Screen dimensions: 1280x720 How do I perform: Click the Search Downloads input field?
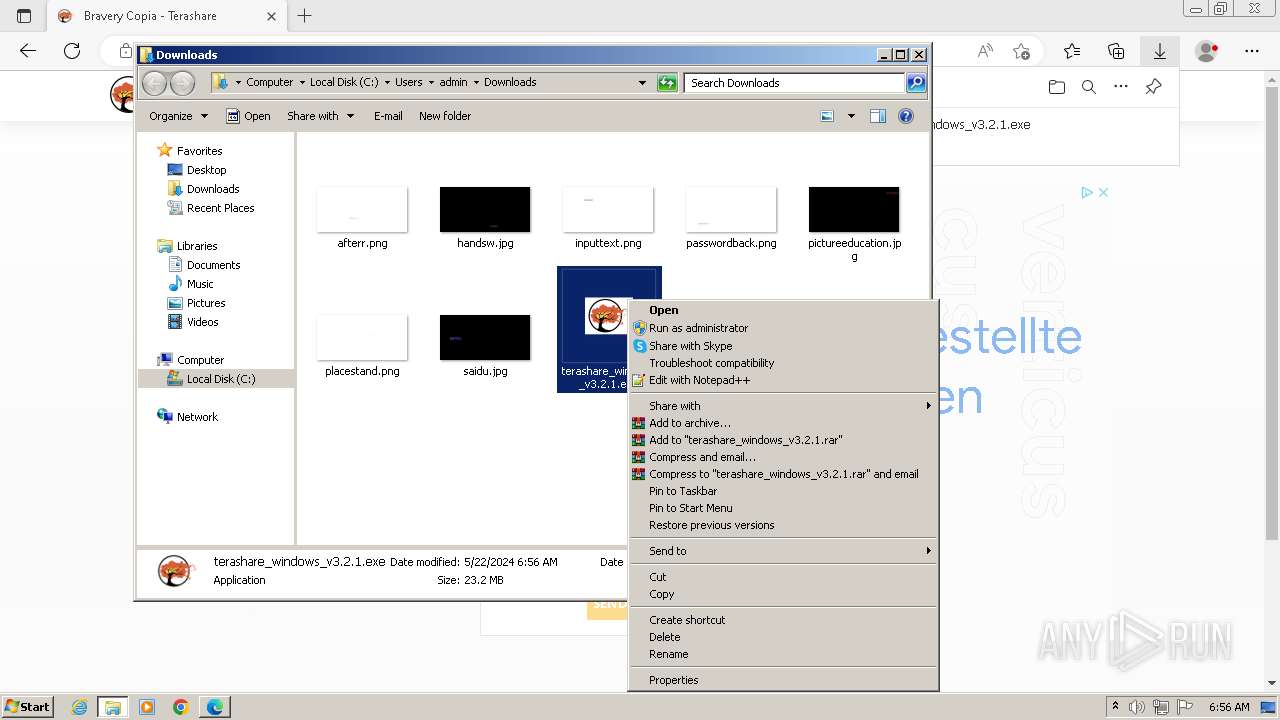coord(795,83)
